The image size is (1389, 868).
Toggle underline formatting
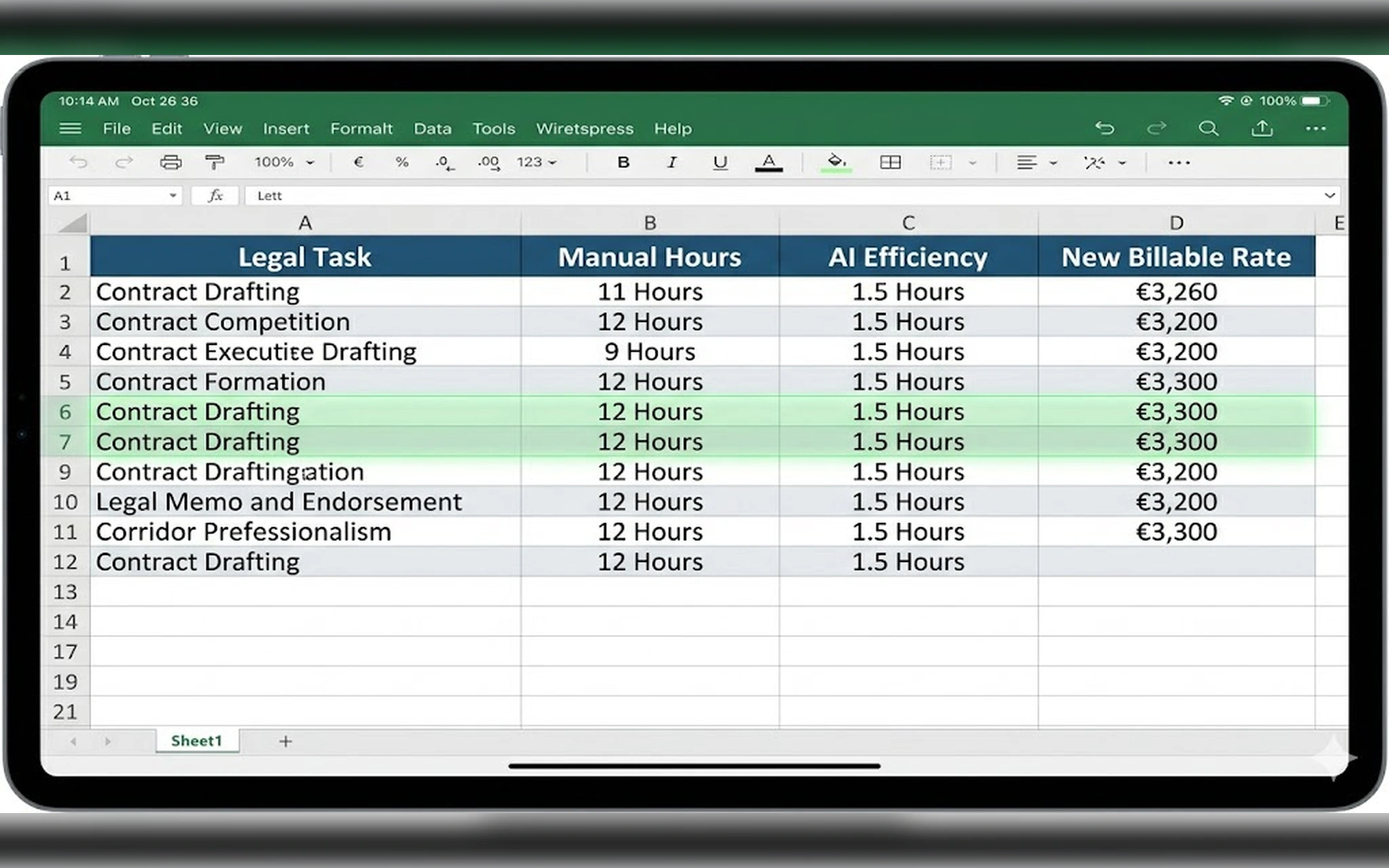coord(720,162)
